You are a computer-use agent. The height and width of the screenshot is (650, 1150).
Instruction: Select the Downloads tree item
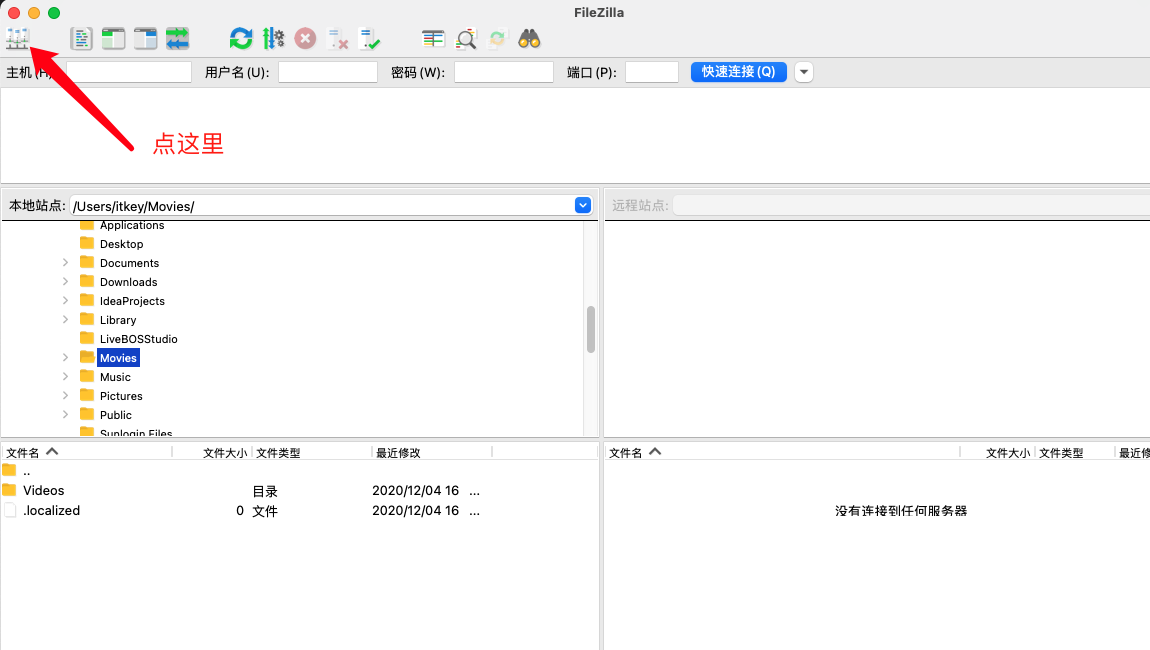128,282
